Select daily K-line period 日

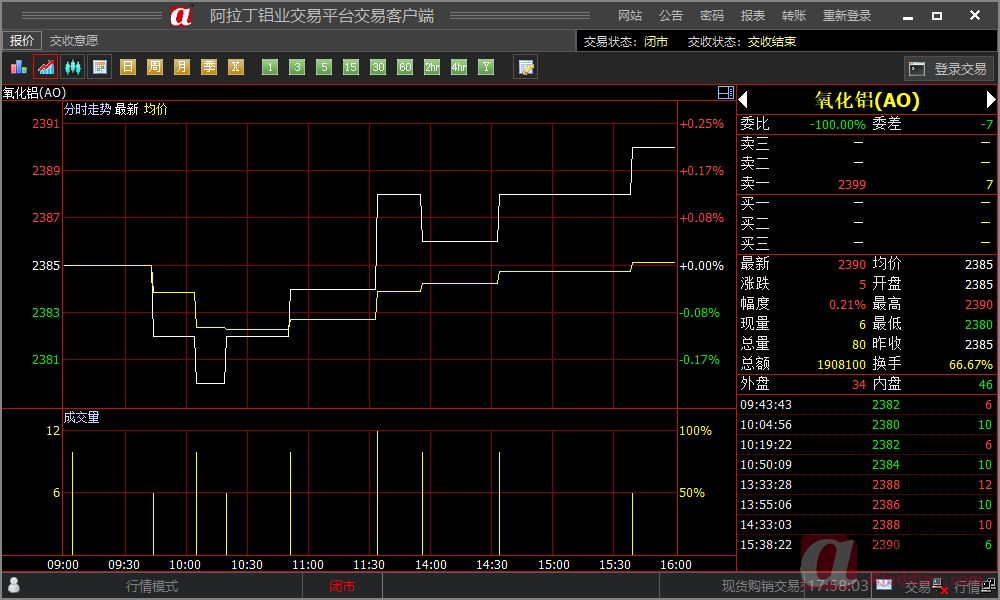tap(128, 67)
